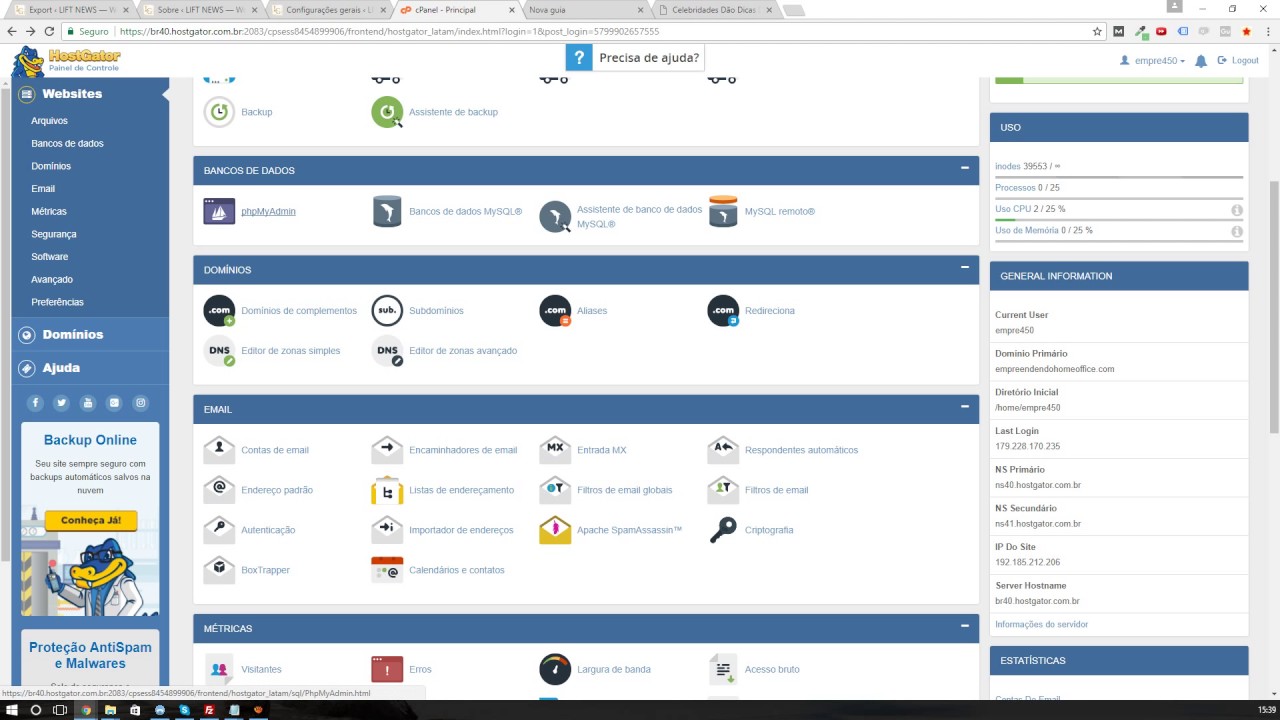Open HostGator Twitter icon in sidebar

pos(61,403)
